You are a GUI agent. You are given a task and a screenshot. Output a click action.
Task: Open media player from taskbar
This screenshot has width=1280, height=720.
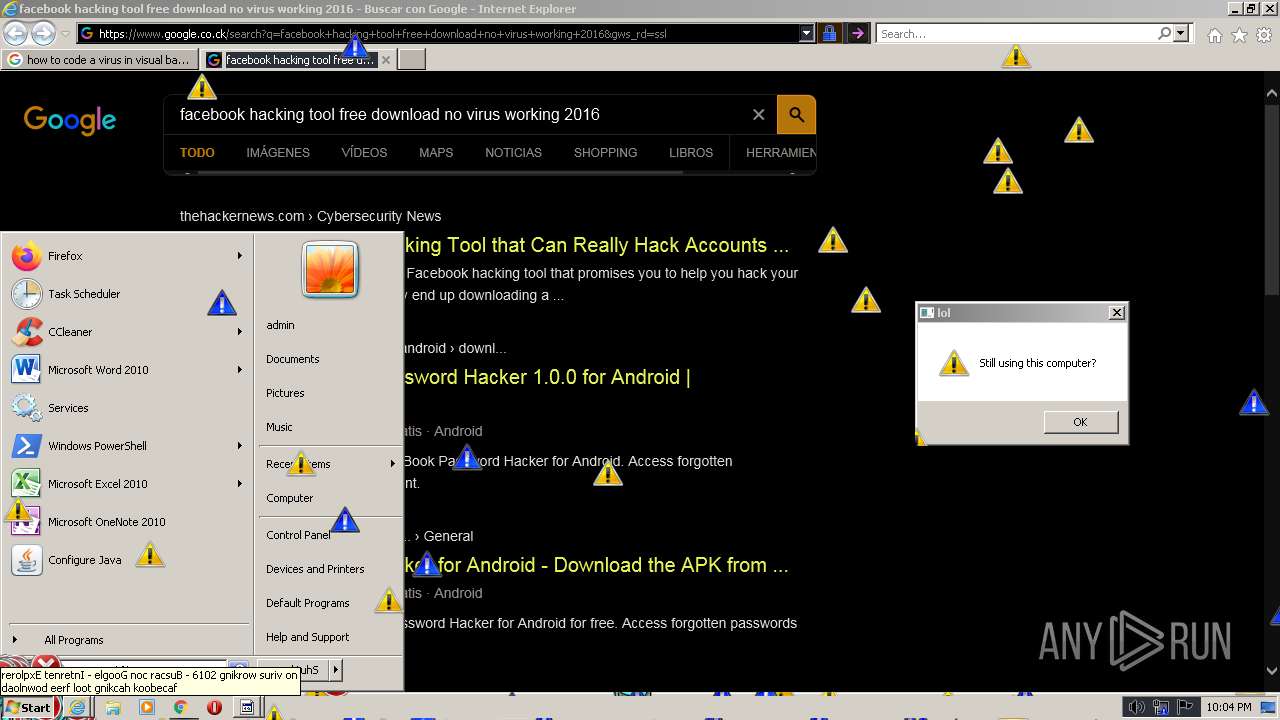click(147, 707)
